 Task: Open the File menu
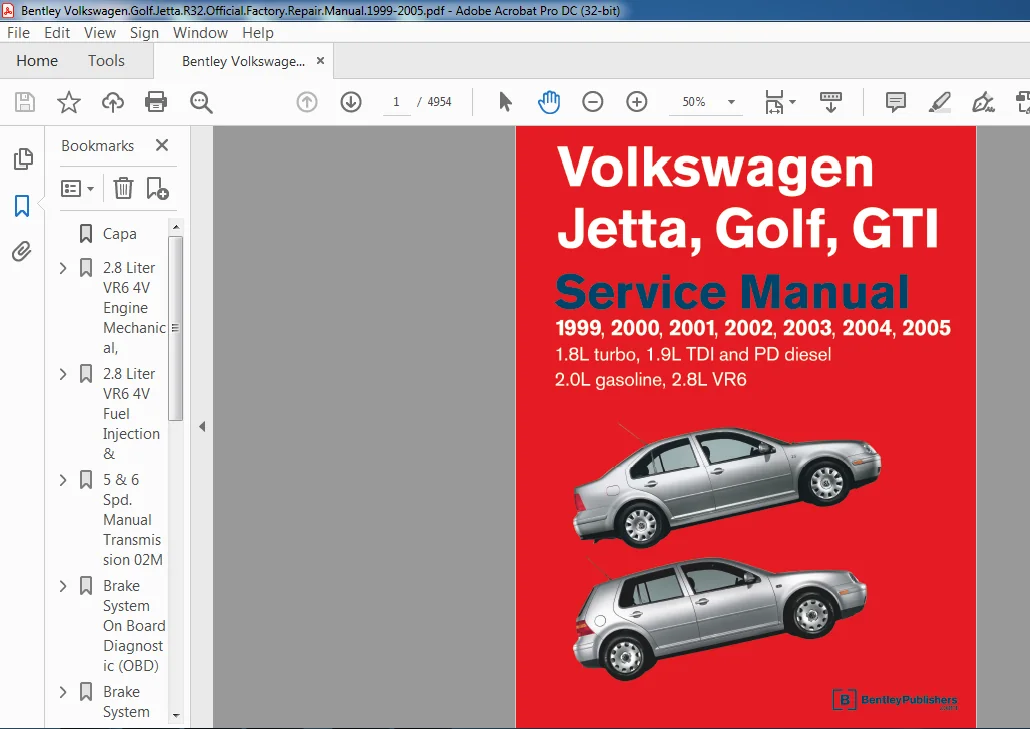point(18,33)
